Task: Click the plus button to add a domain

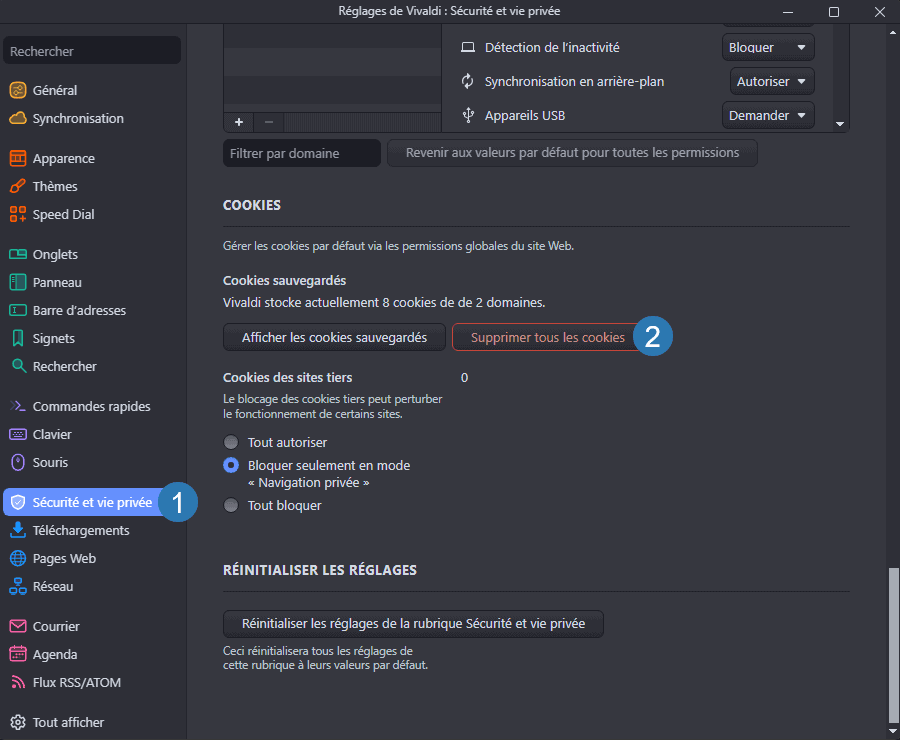Action: [239, 122]
